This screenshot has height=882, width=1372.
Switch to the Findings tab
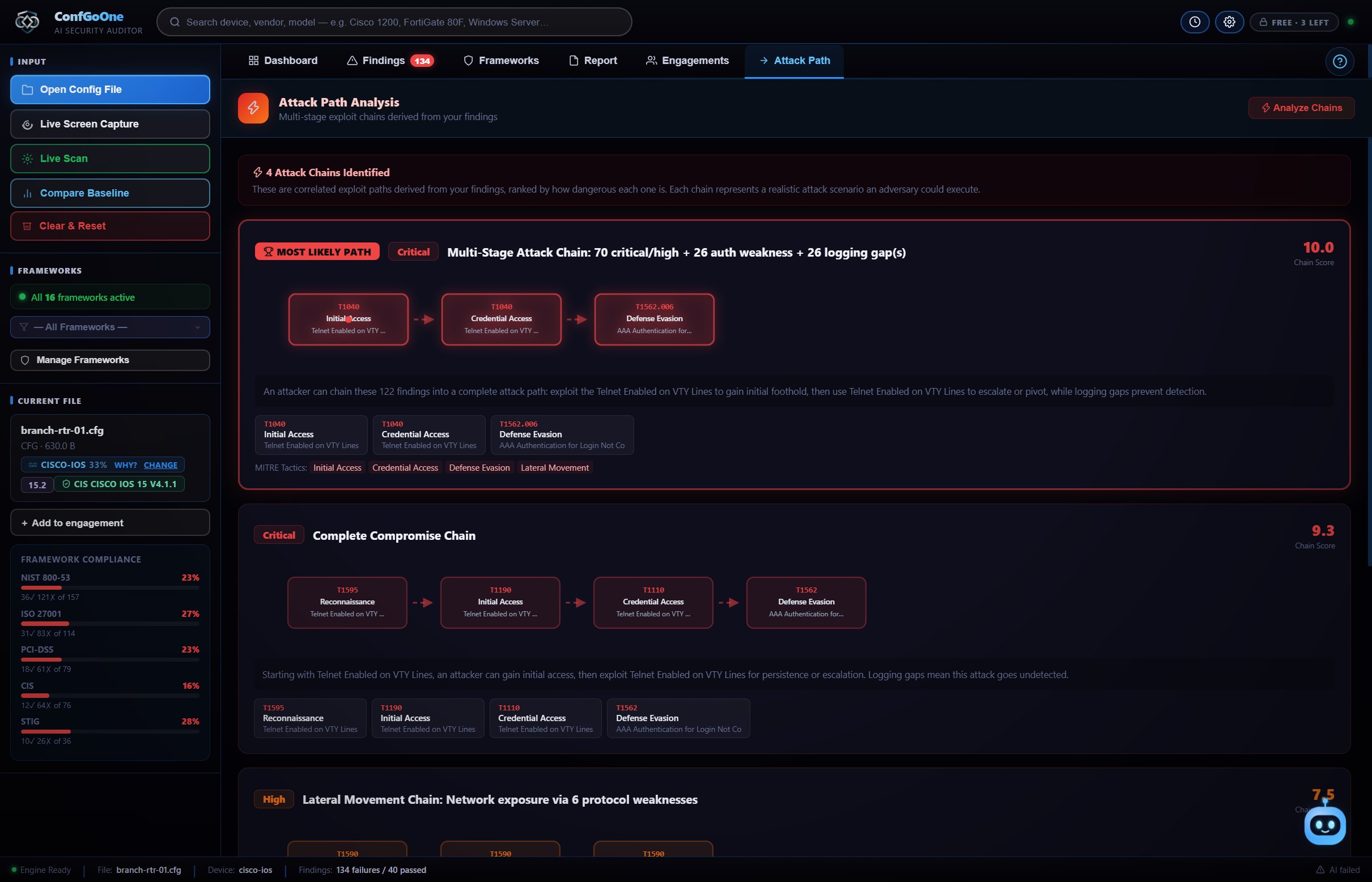[390, 61]
